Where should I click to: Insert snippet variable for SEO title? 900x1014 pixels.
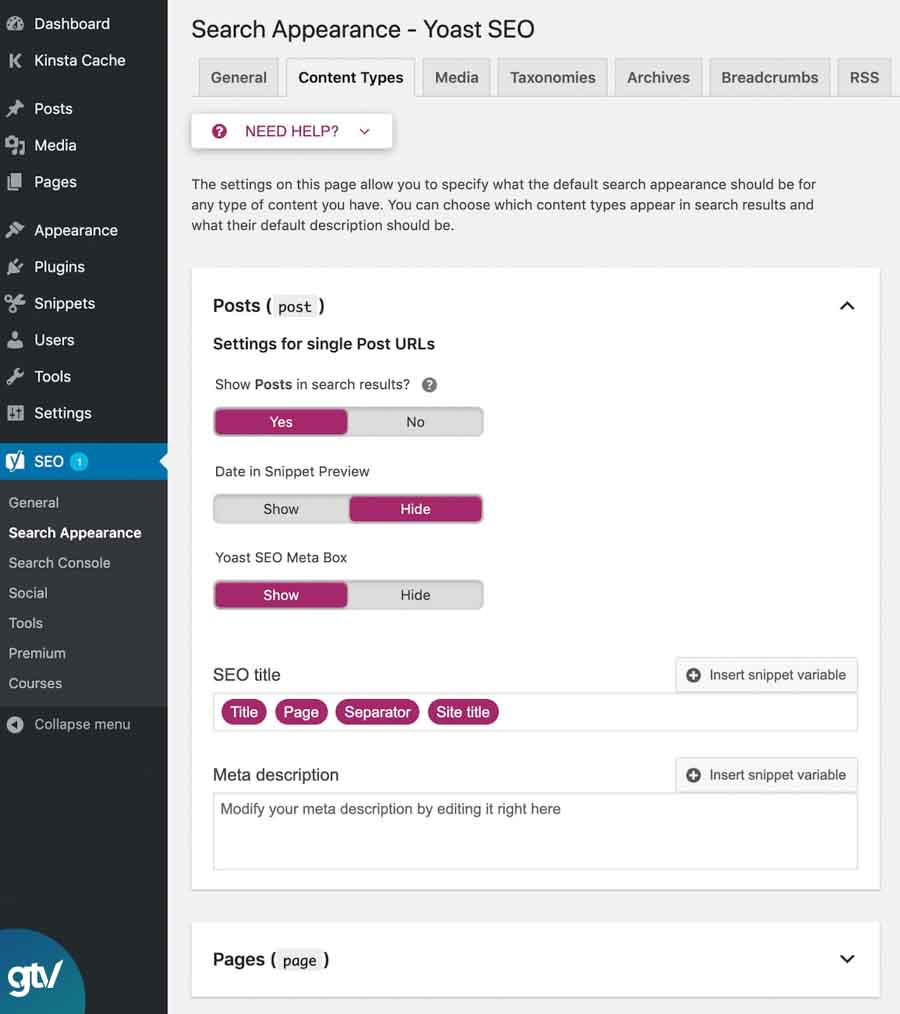click(x=766, y=675)
